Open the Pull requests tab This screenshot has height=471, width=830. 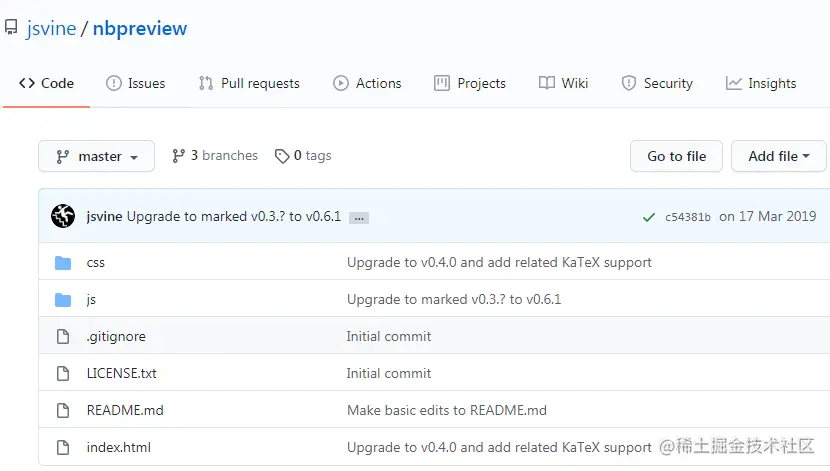(249, 84)
